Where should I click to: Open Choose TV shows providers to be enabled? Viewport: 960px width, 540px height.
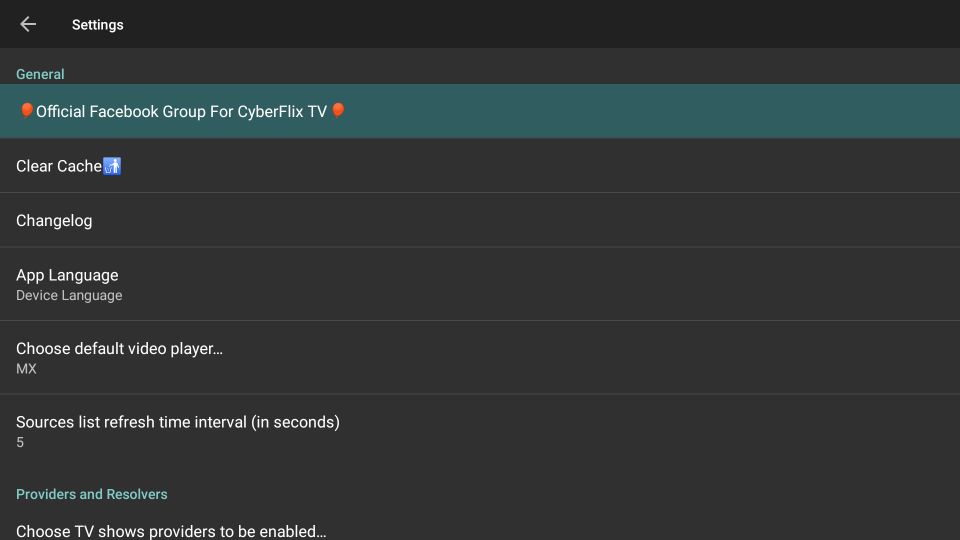click(x=480, y=530)
